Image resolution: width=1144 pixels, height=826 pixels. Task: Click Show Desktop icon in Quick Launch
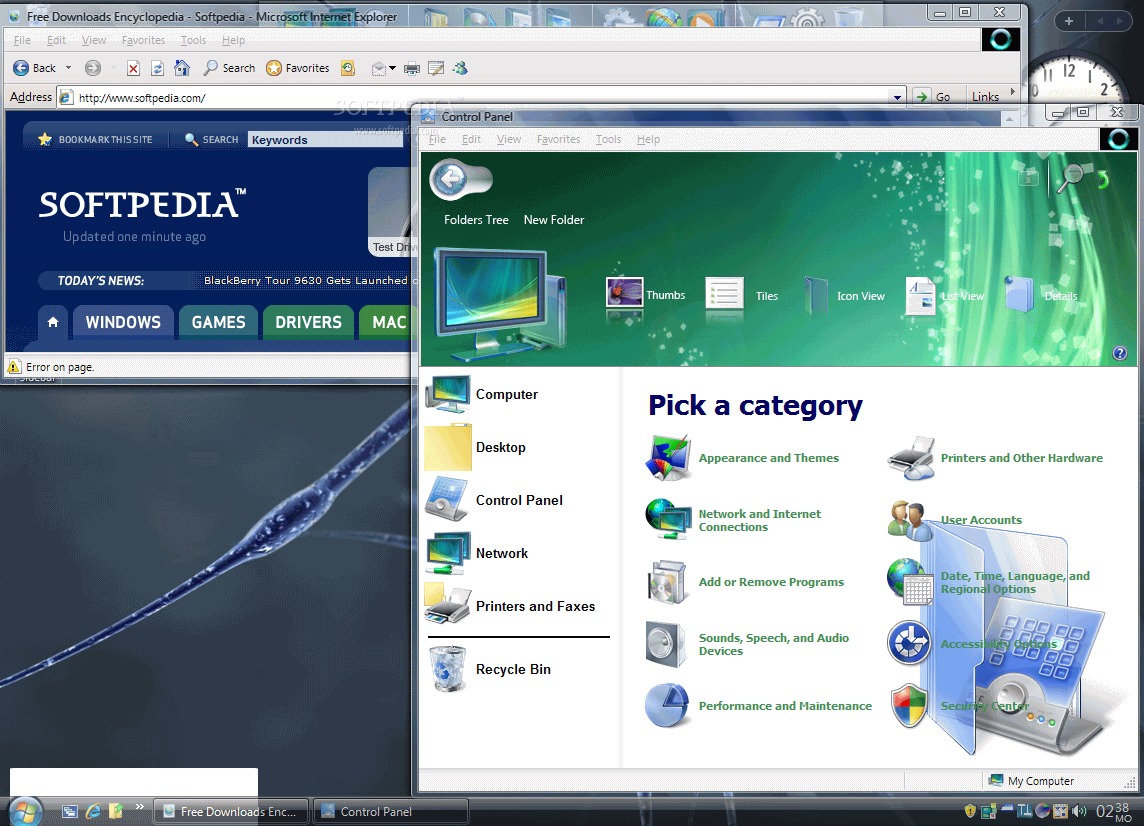tap(69, 811)
